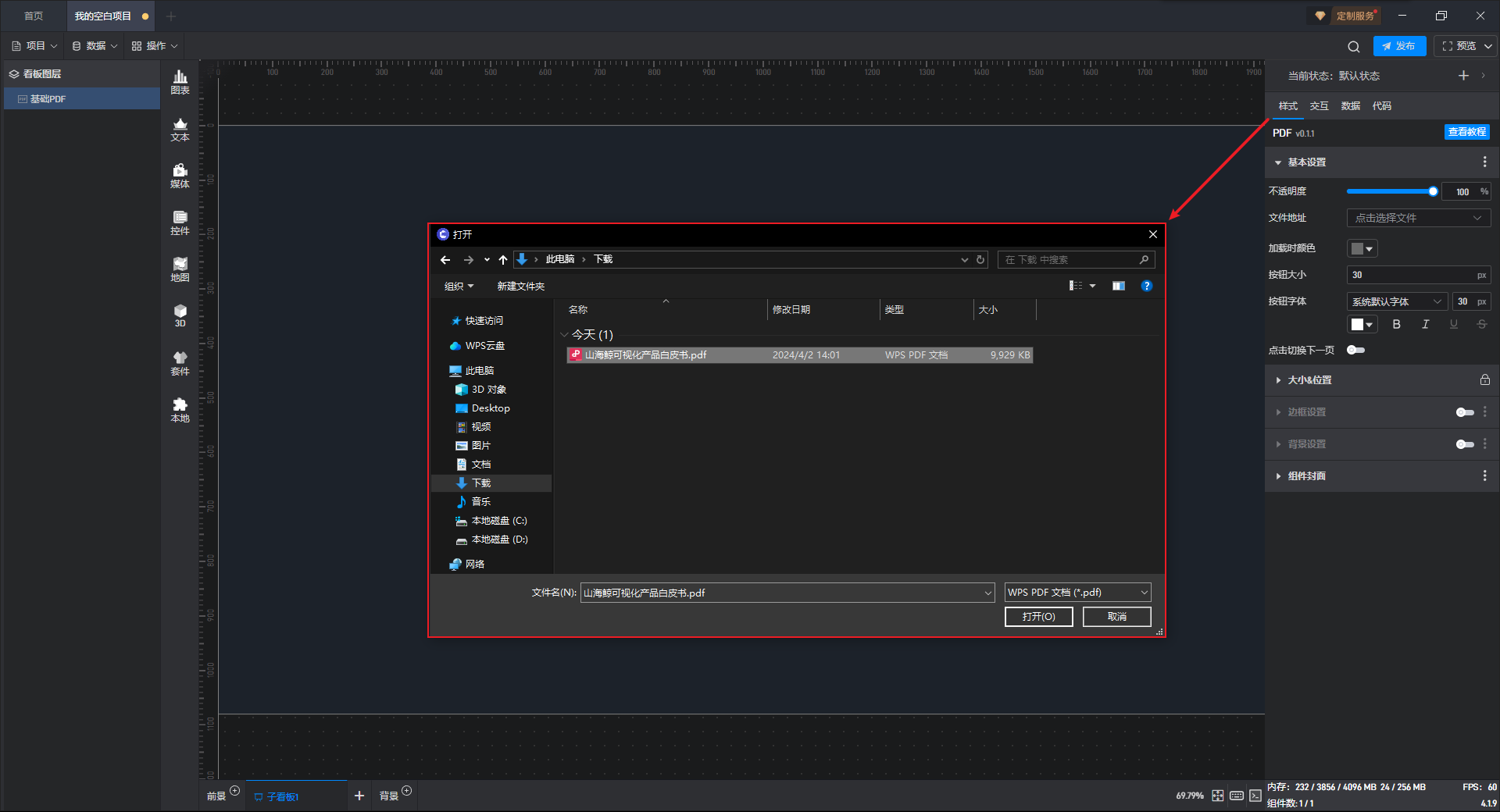Click the italic I text style icon
The height and width of the screenshot is (812, 1500).
pos(1425,324)
